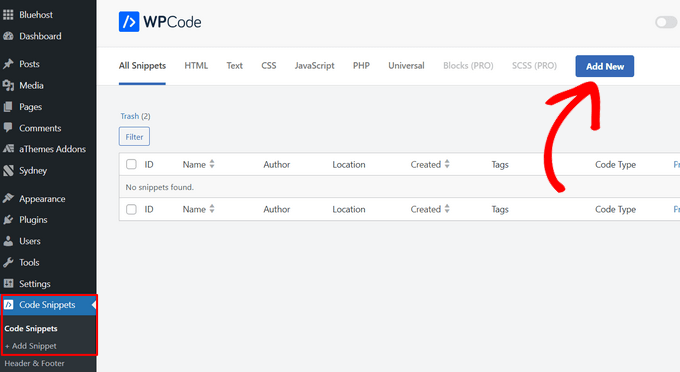Switch to the JavaScript tab
This screenshot has height=372, width=680.
[x=314, y=66]
